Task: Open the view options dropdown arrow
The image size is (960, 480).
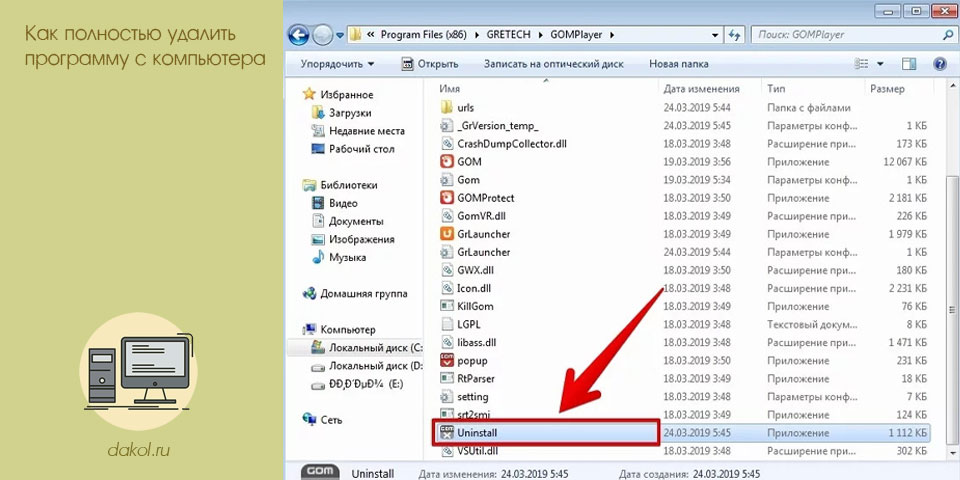Action: (x=880, y=64)
